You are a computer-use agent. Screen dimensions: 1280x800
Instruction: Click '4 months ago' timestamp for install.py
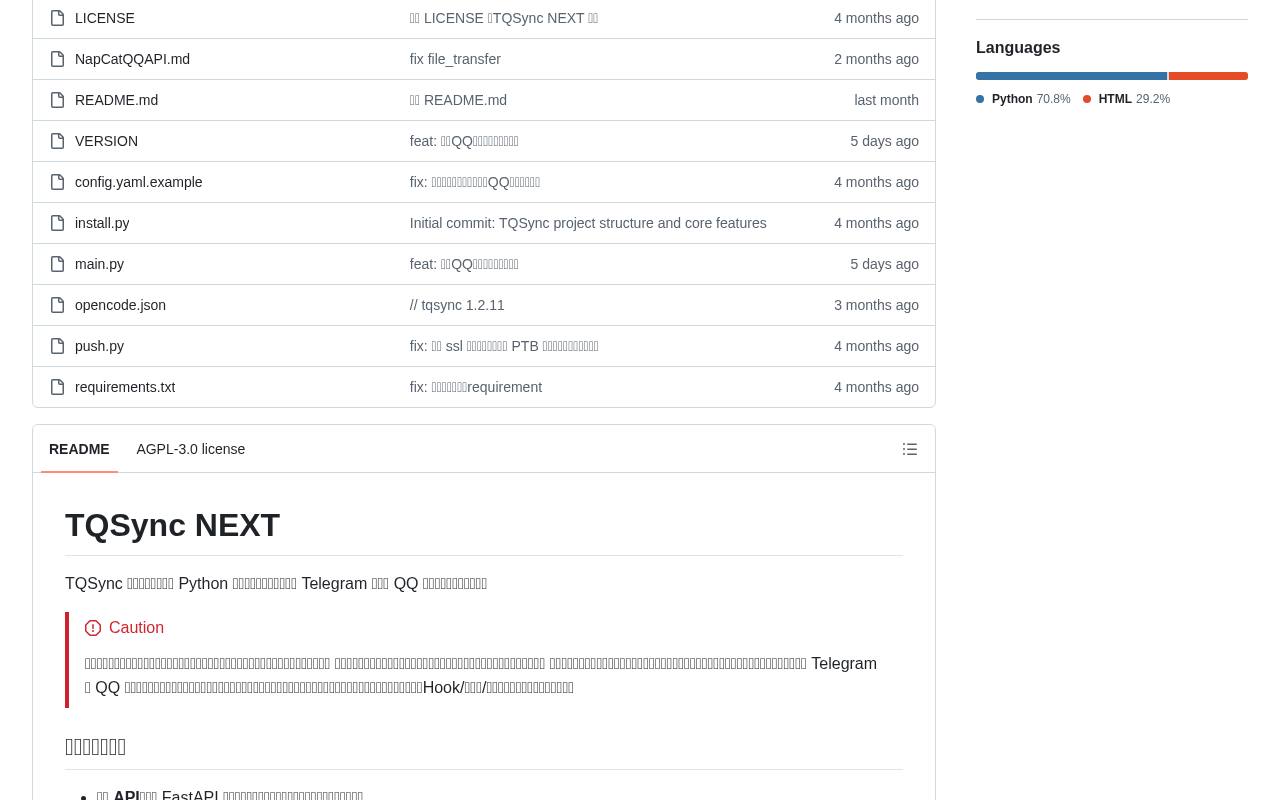click(876, 223)
